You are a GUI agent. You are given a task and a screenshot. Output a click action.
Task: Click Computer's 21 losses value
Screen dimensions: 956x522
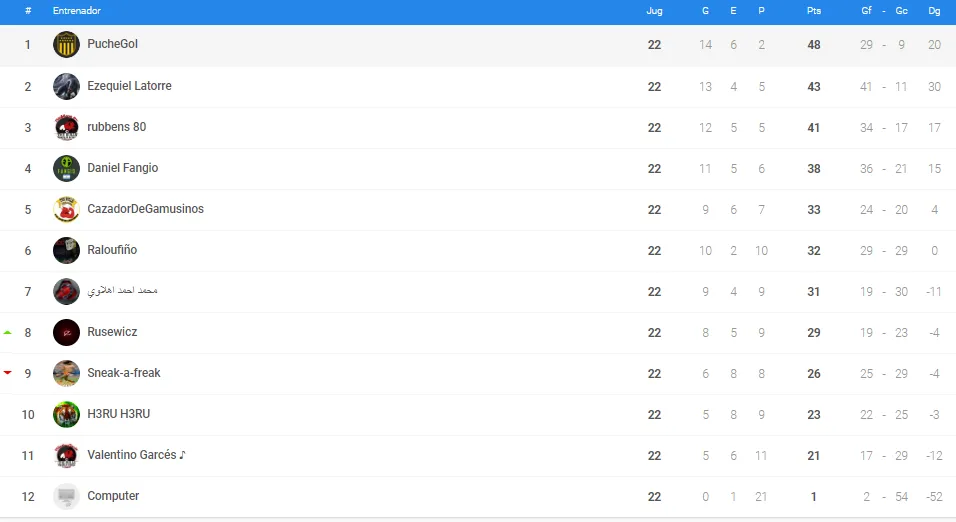(761, 496)
